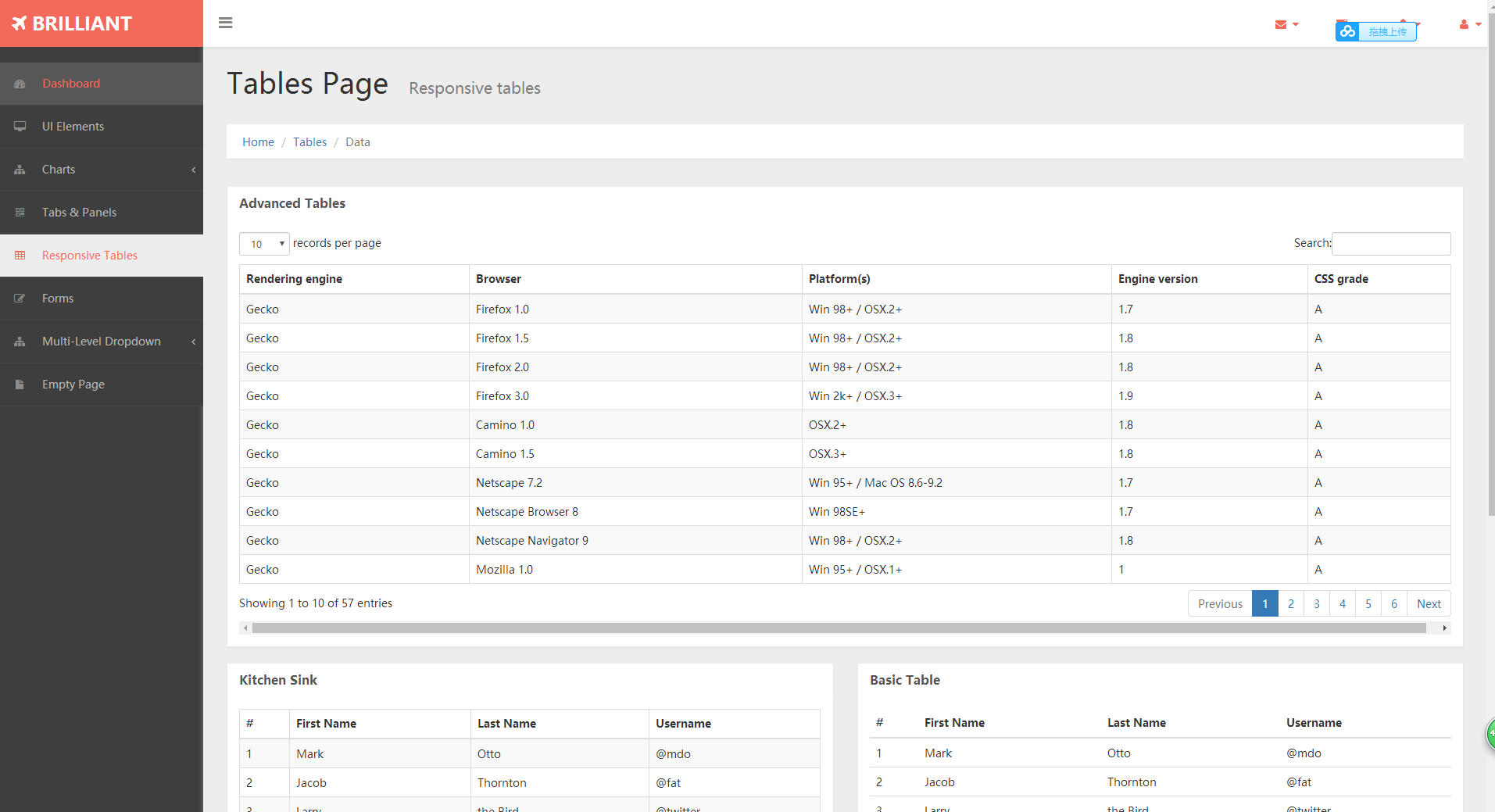Screen dimensions: 1495x812
Task: Click Thornton in the Kitchen Sink table
Action: [x=502, y=783]
